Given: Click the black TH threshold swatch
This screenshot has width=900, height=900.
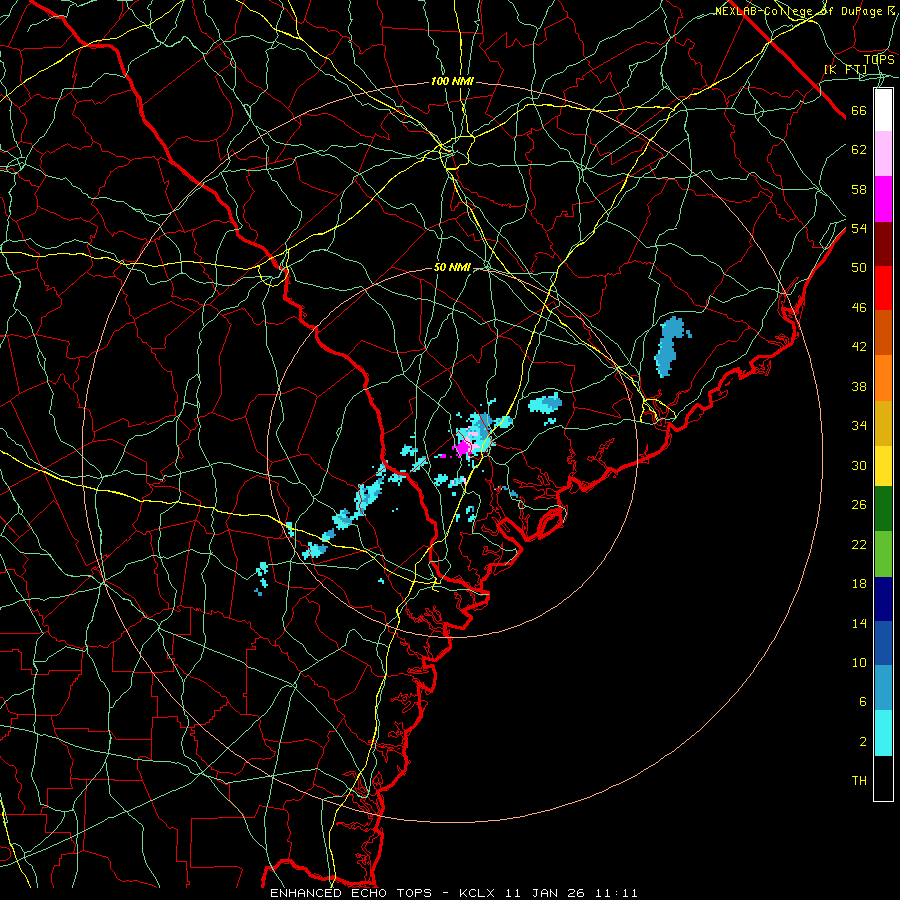Looking at the screenshot, I should pyautogui.click(x=883, y=778).
